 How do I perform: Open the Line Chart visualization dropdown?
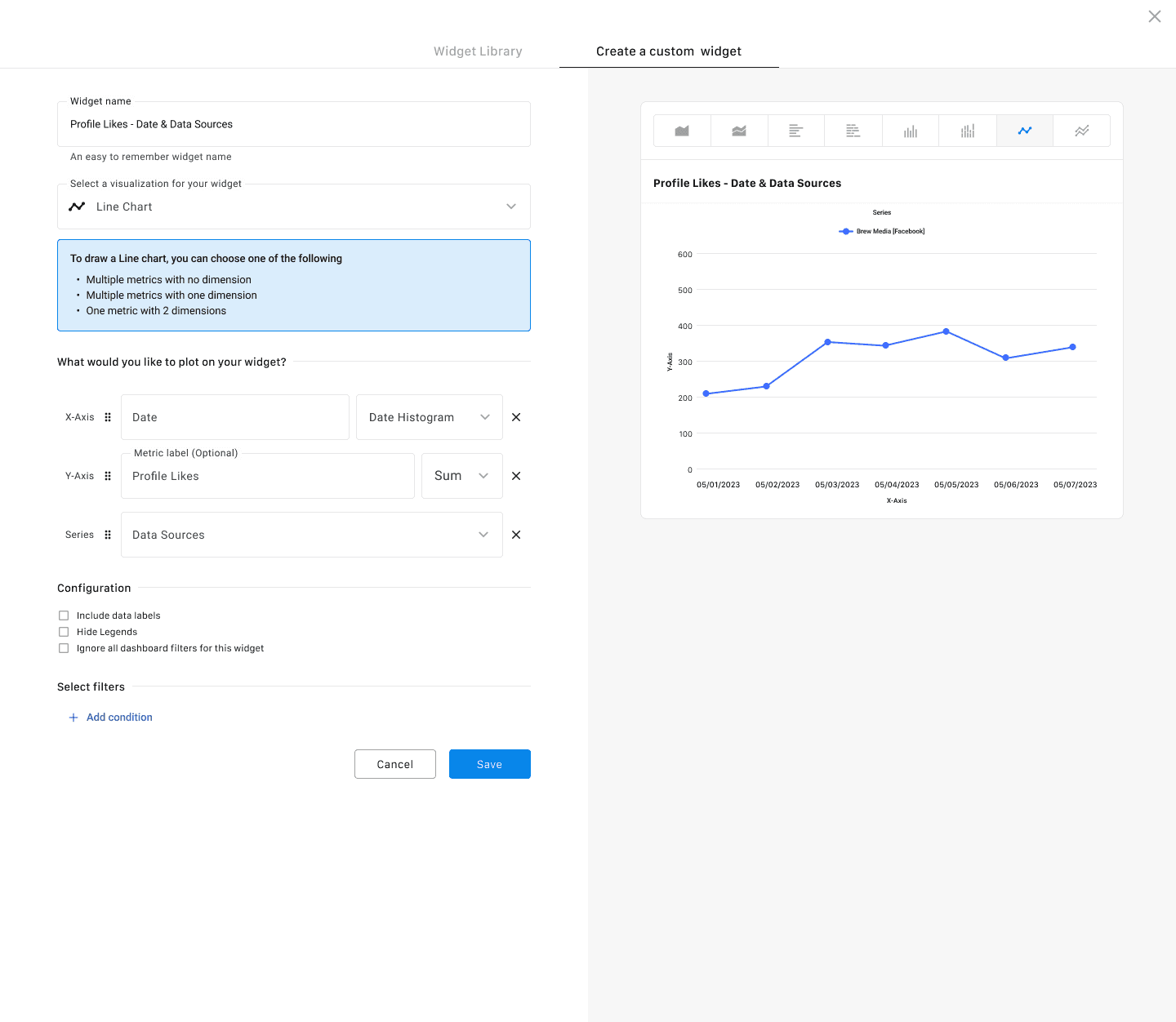[x=294, y=207]
